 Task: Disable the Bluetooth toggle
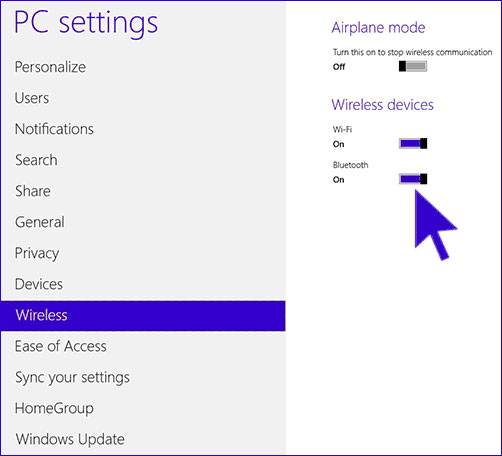(x=413, y=179)
